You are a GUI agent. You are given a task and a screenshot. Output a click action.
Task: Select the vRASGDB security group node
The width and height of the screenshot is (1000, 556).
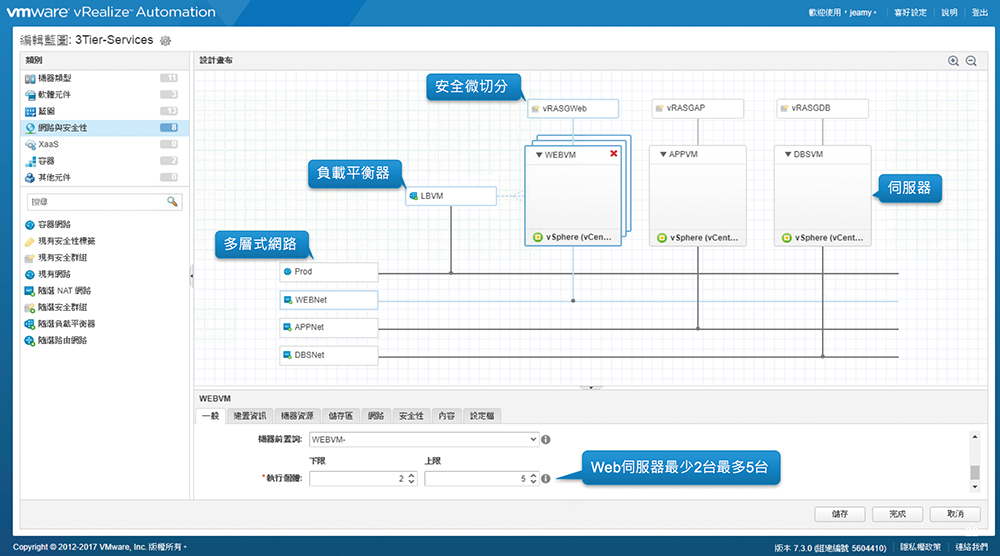pyautogui.click(x=823, y=108)
